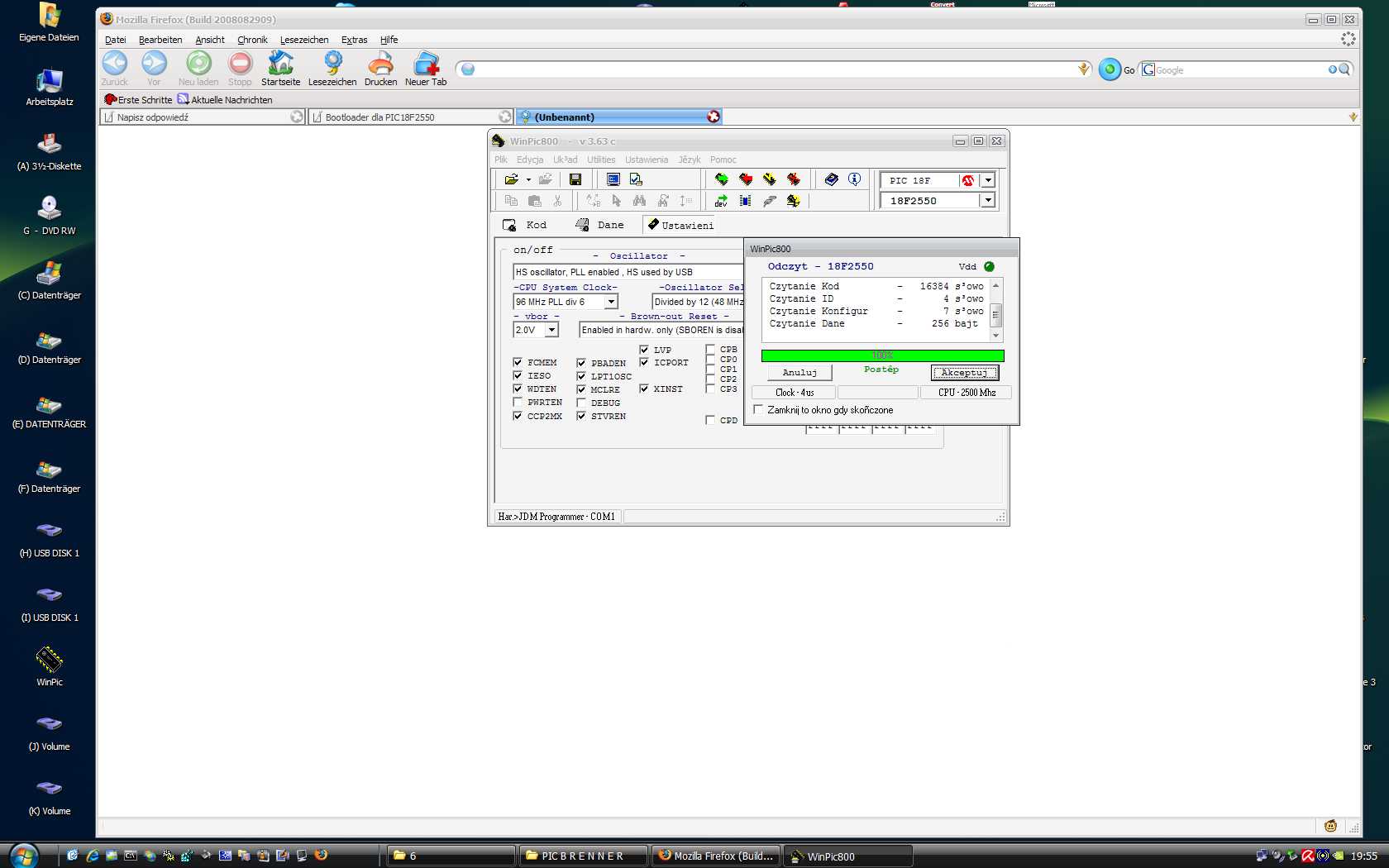The image size is (1389, 868).
Task: Click the Anuluj button
Action: coord(800,373)
